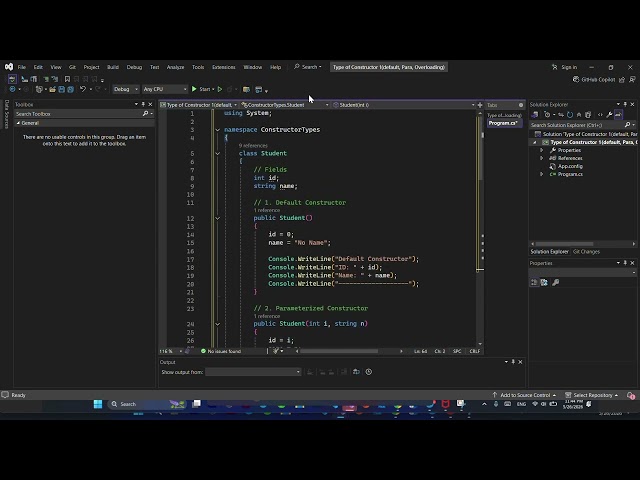Click the Alphabetical sort icon in Properties
Image resolution: width=640 pixels, height=480 pixels.
pos(544,282)
